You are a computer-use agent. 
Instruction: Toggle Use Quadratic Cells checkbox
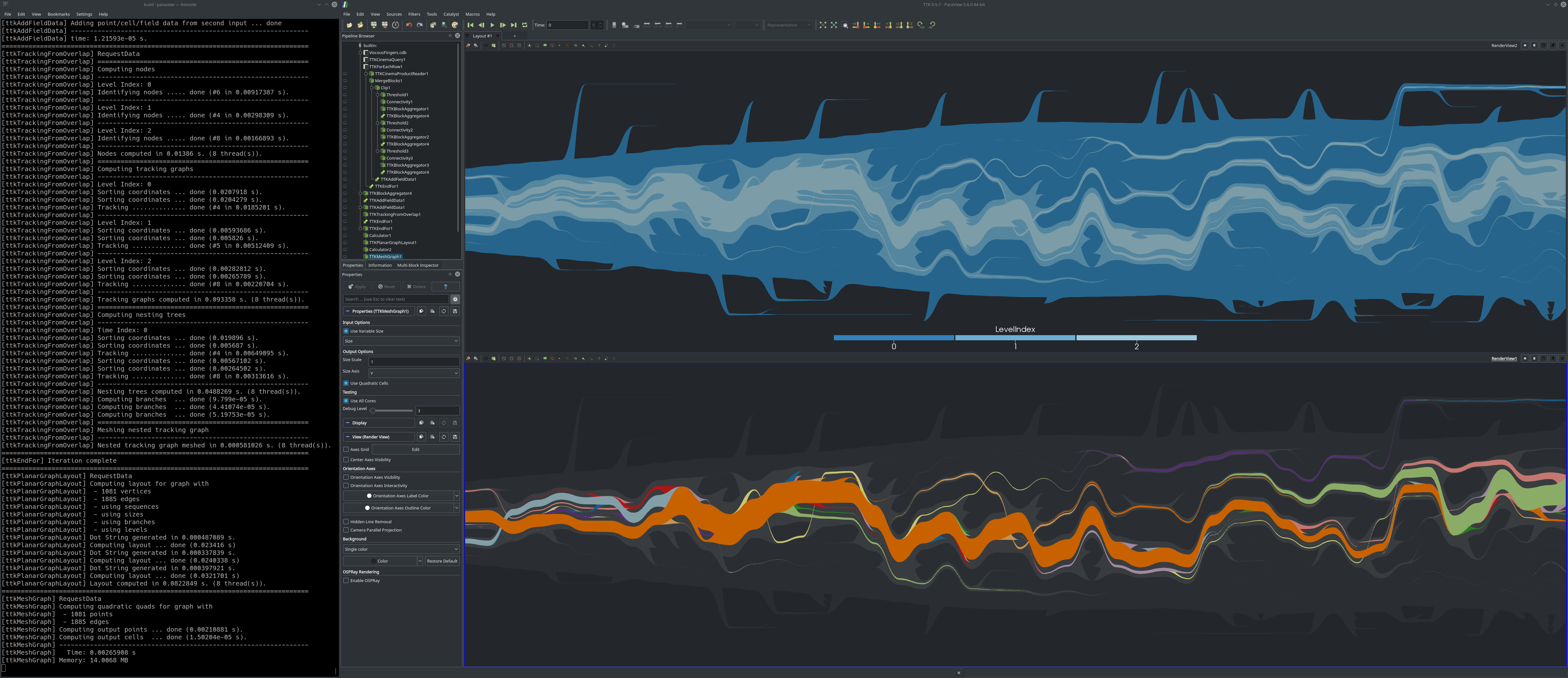click(x=346, y=383)
